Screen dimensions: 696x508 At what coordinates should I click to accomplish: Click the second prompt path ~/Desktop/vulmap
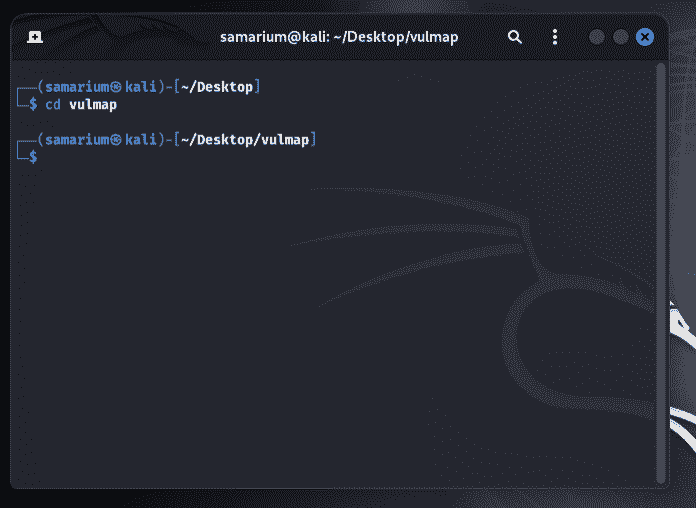pos(245,140)
